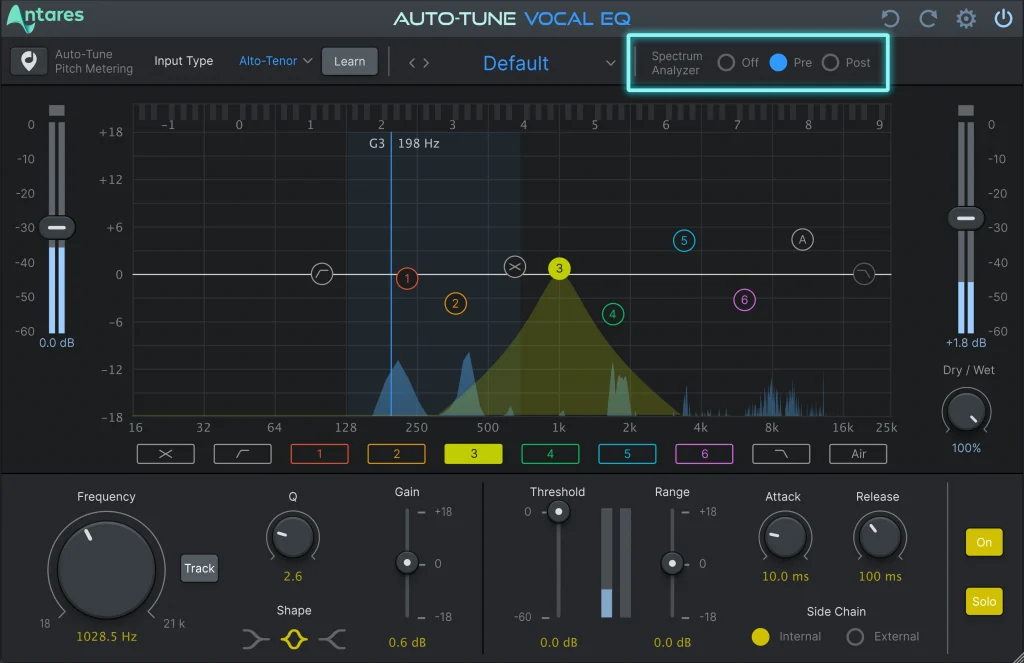Open settings with the gear icon
Screen dimensions: 1024x663
[x=966, y=18]
